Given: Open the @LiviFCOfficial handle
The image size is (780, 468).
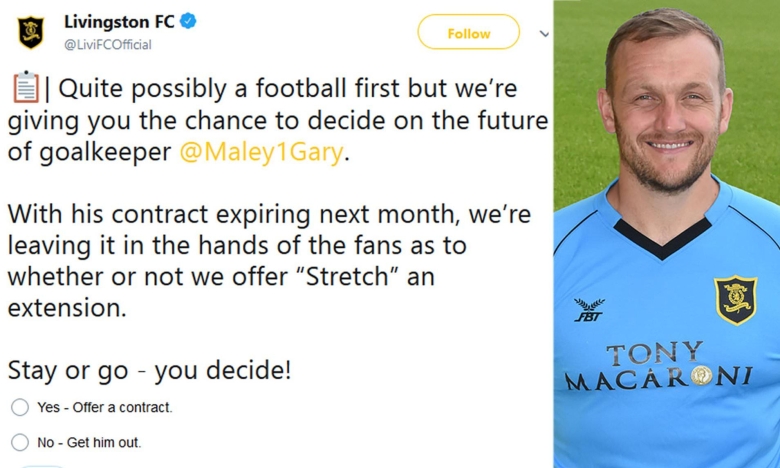Looking at the screenshot, I should [x=107, y=45].
